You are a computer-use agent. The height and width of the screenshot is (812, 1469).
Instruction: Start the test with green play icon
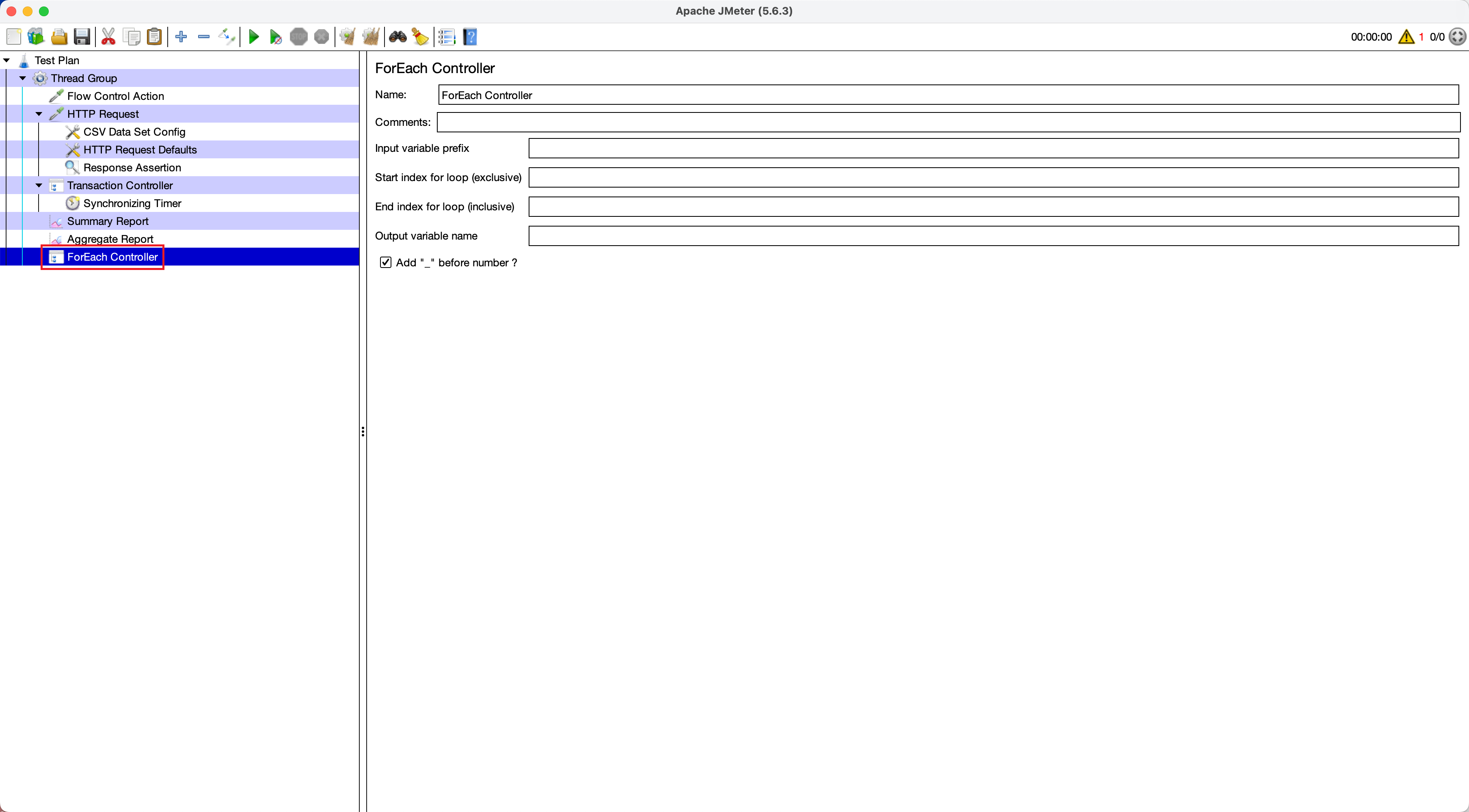[x=254, y=37]
